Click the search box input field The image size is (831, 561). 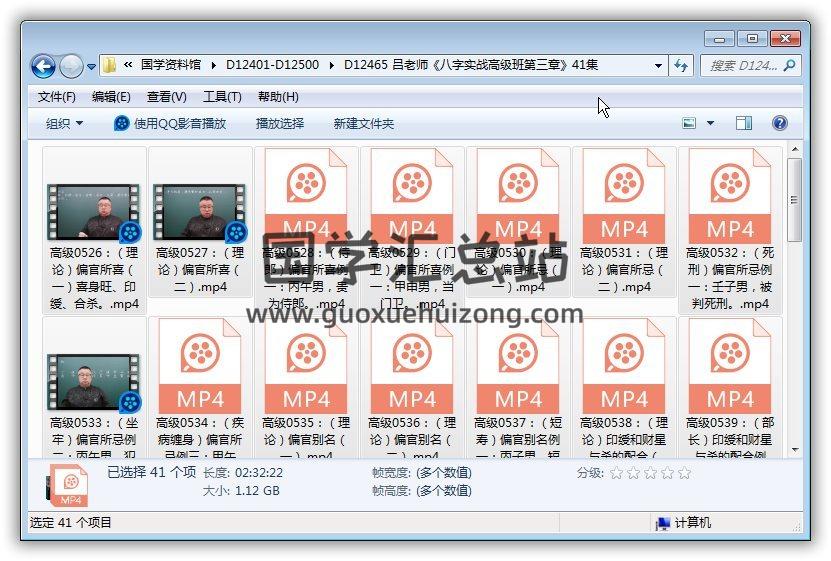(x=745, y=66)
